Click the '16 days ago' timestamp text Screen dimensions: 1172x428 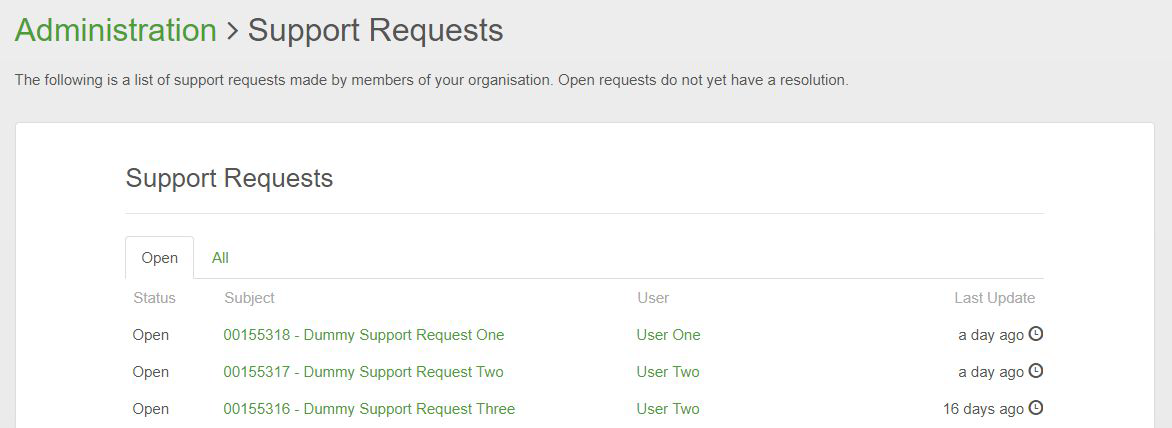[983, 409]
